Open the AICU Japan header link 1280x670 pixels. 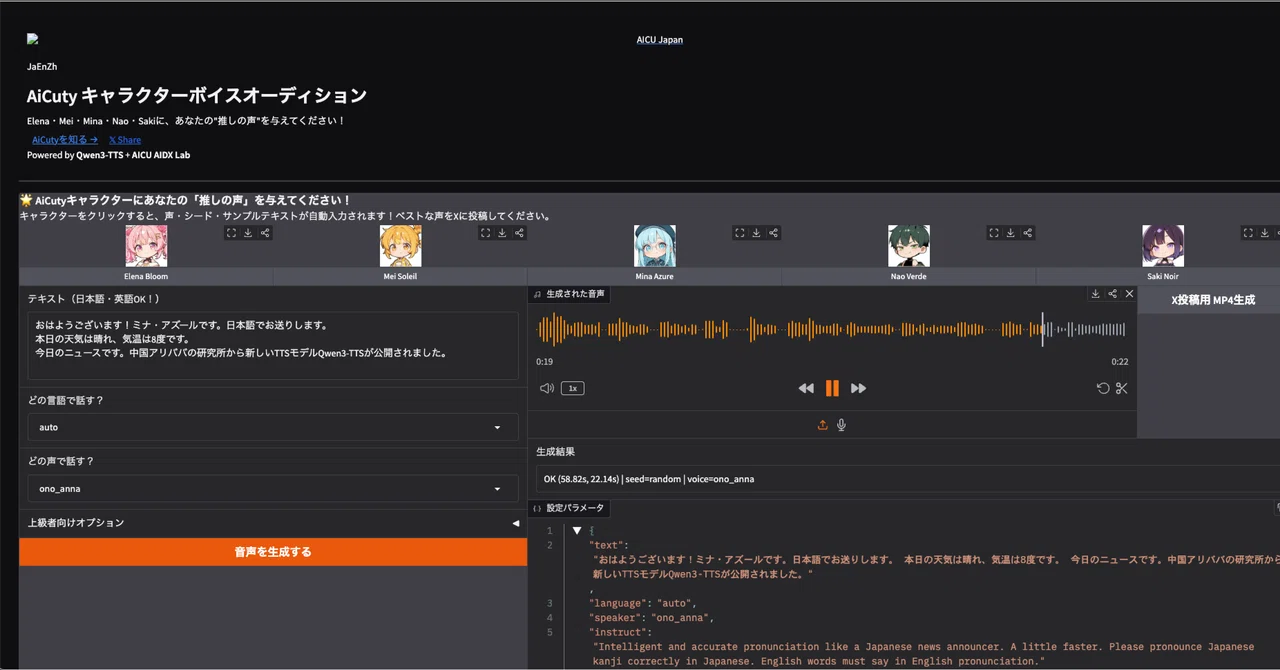(660, 40)
